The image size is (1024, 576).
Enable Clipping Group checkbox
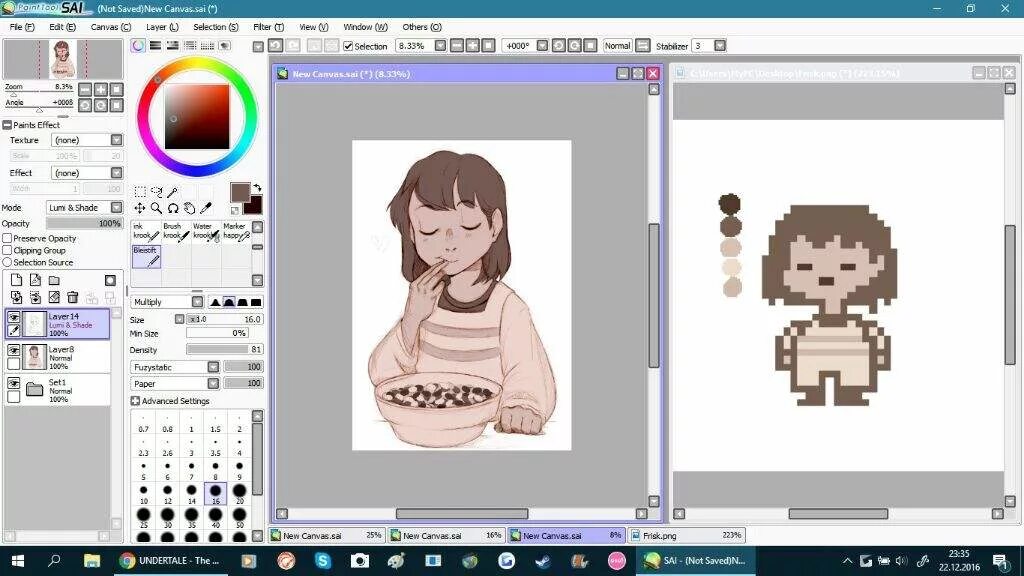(x=7, y=250)
